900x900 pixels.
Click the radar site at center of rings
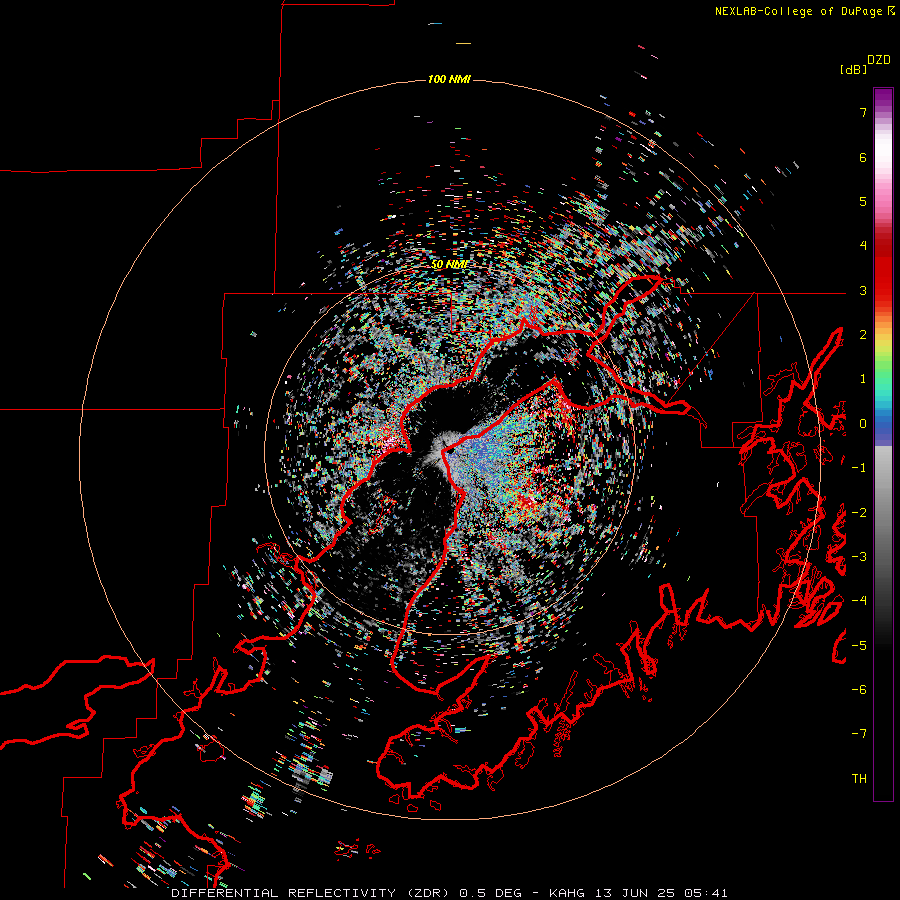pos(450,451)
